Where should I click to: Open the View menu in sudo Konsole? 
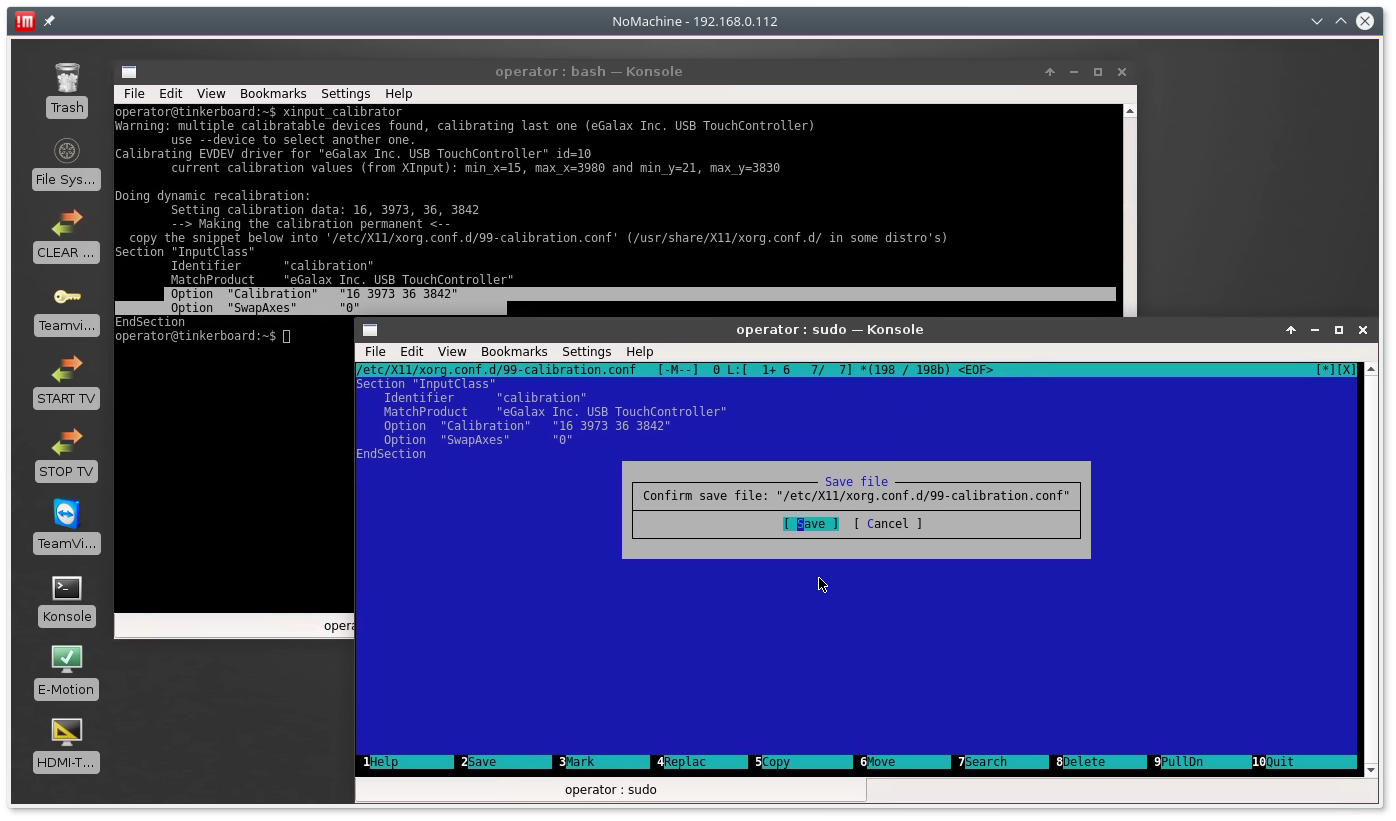451,352
